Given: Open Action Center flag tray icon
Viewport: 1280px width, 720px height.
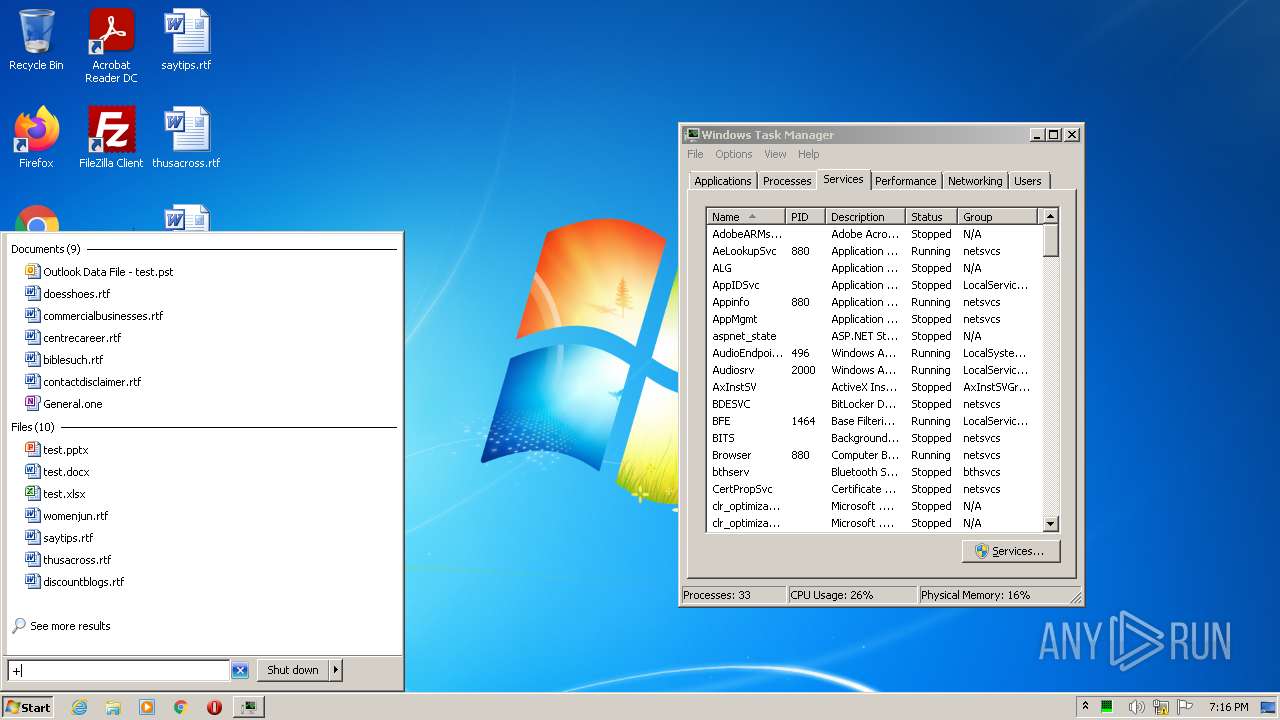Looking at the screenshot, I should (1185, 707).
